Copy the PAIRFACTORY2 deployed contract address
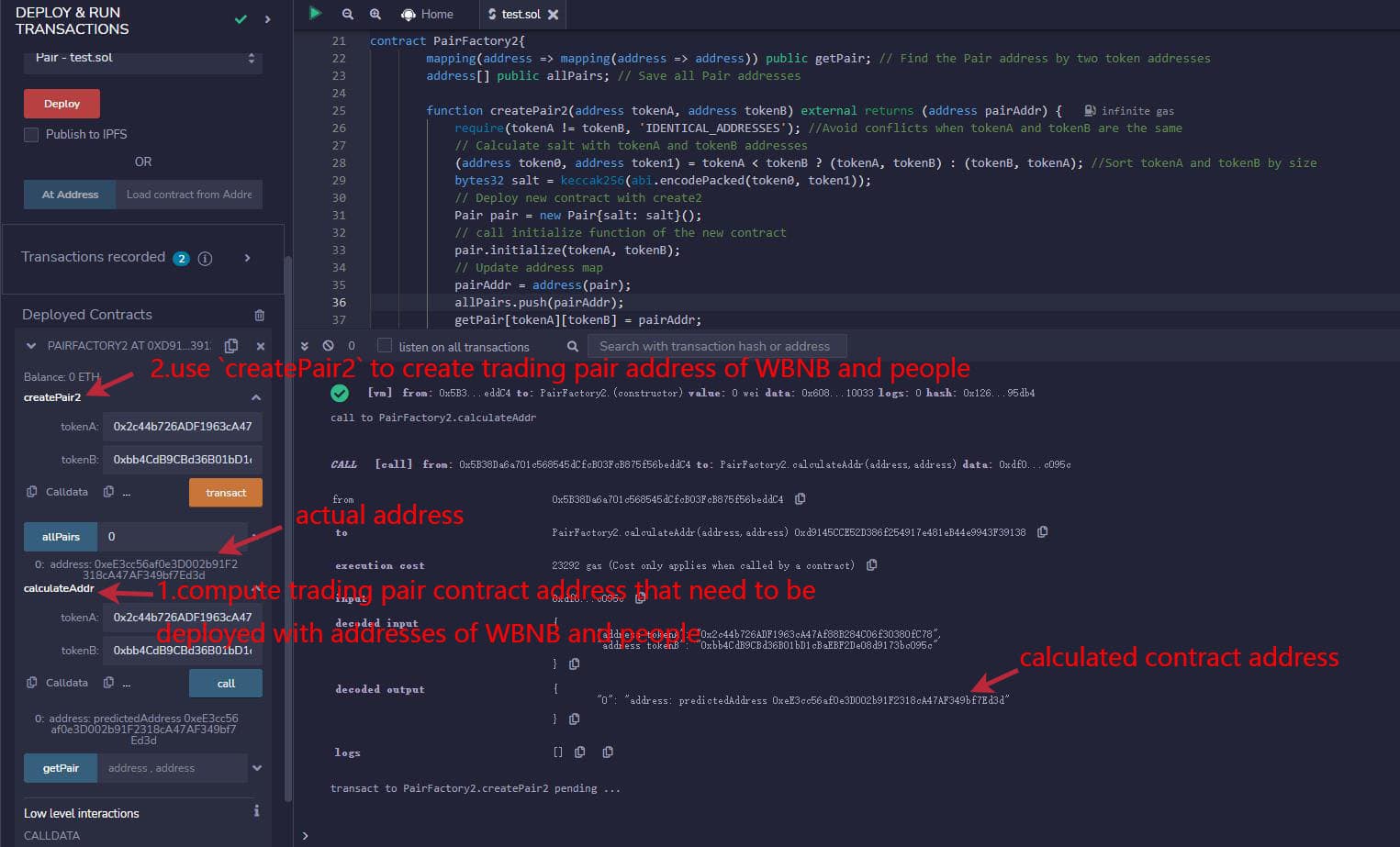Screen dimensions: 1400x847 pos(230,345)
